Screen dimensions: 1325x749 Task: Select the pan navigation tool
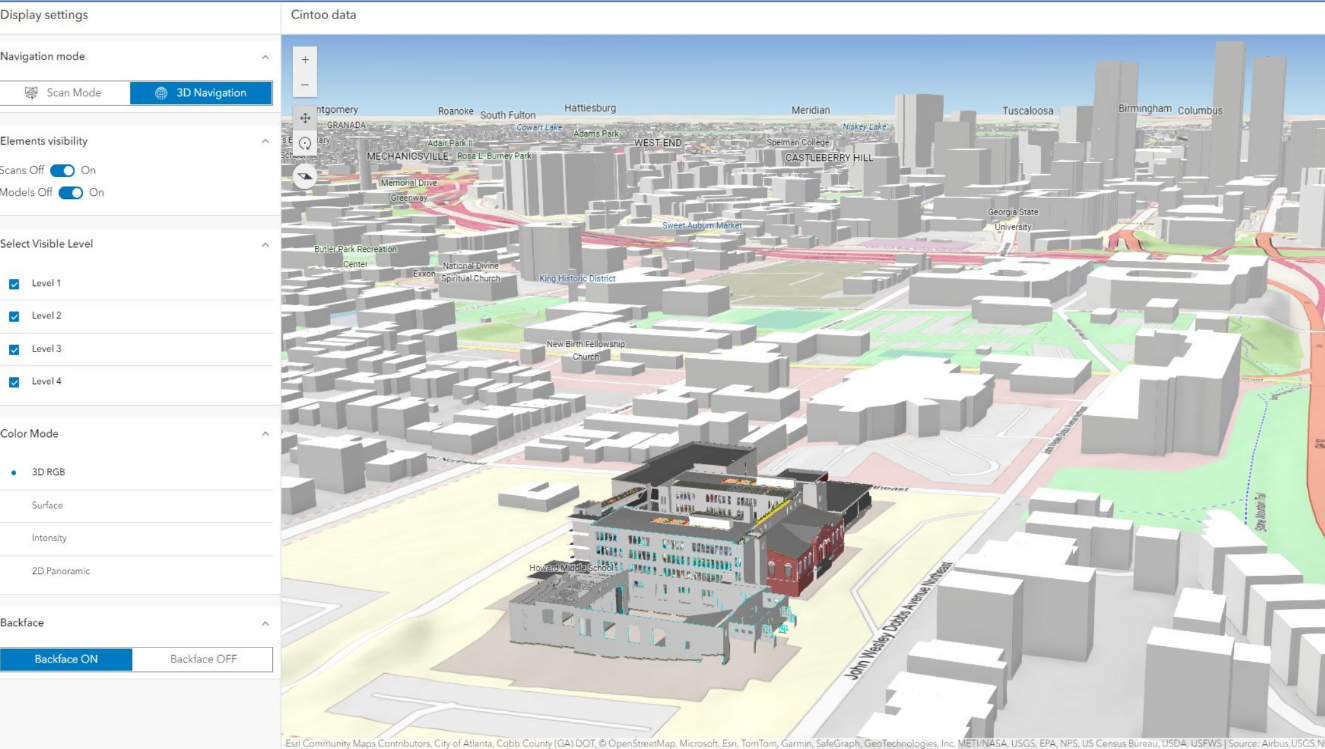pos(305,118)
